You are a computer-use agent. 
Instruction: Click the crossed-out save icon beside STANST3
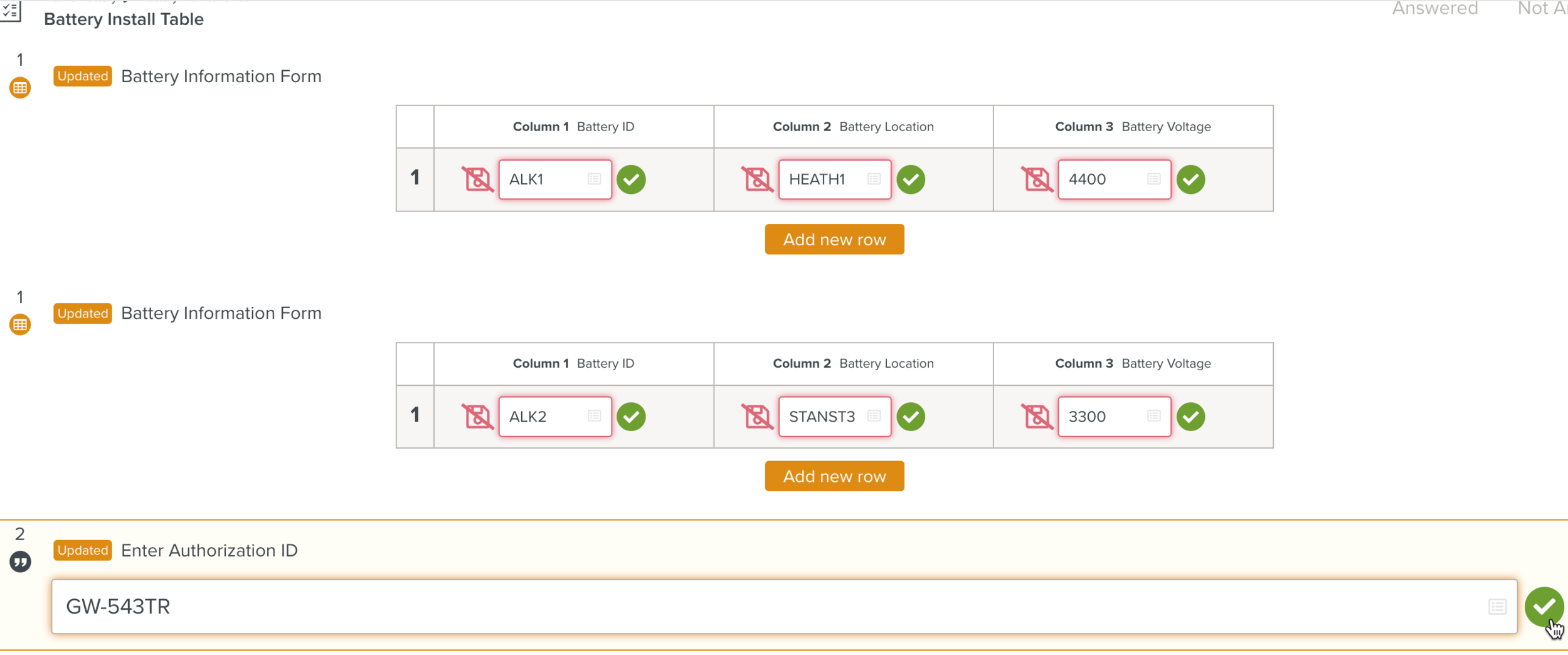(x=756, y=417)
